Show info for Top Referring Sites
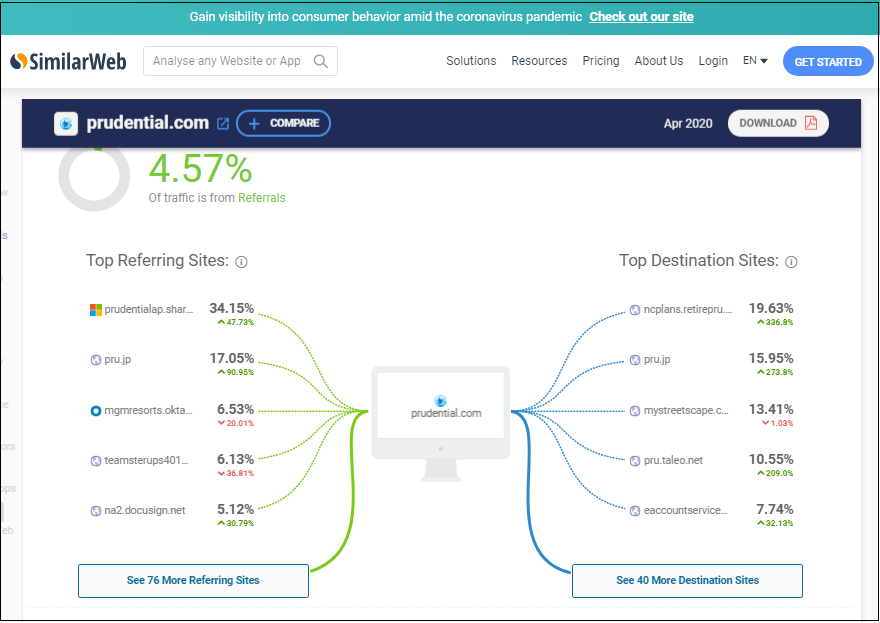Image resolution: width=880 pixels, height=623 pixels. (241, 262)
